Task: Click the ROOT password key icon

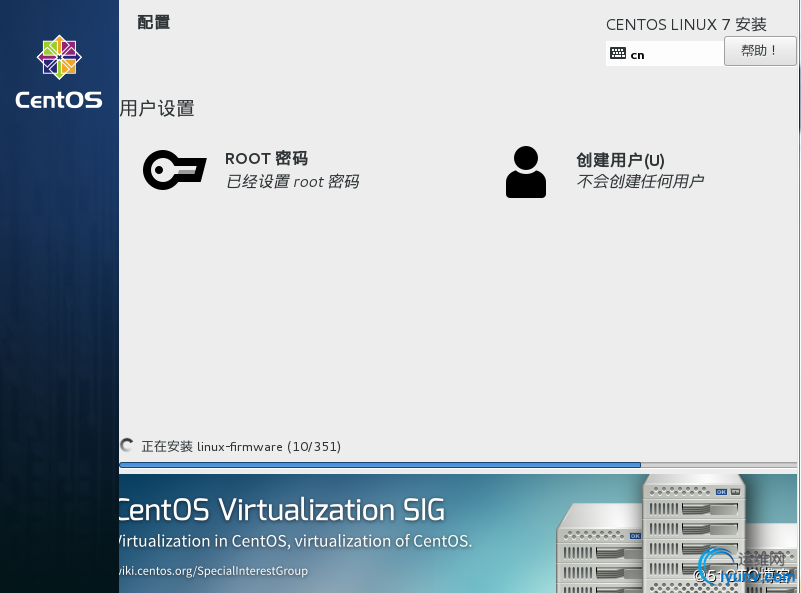Action: coord(175,170)
